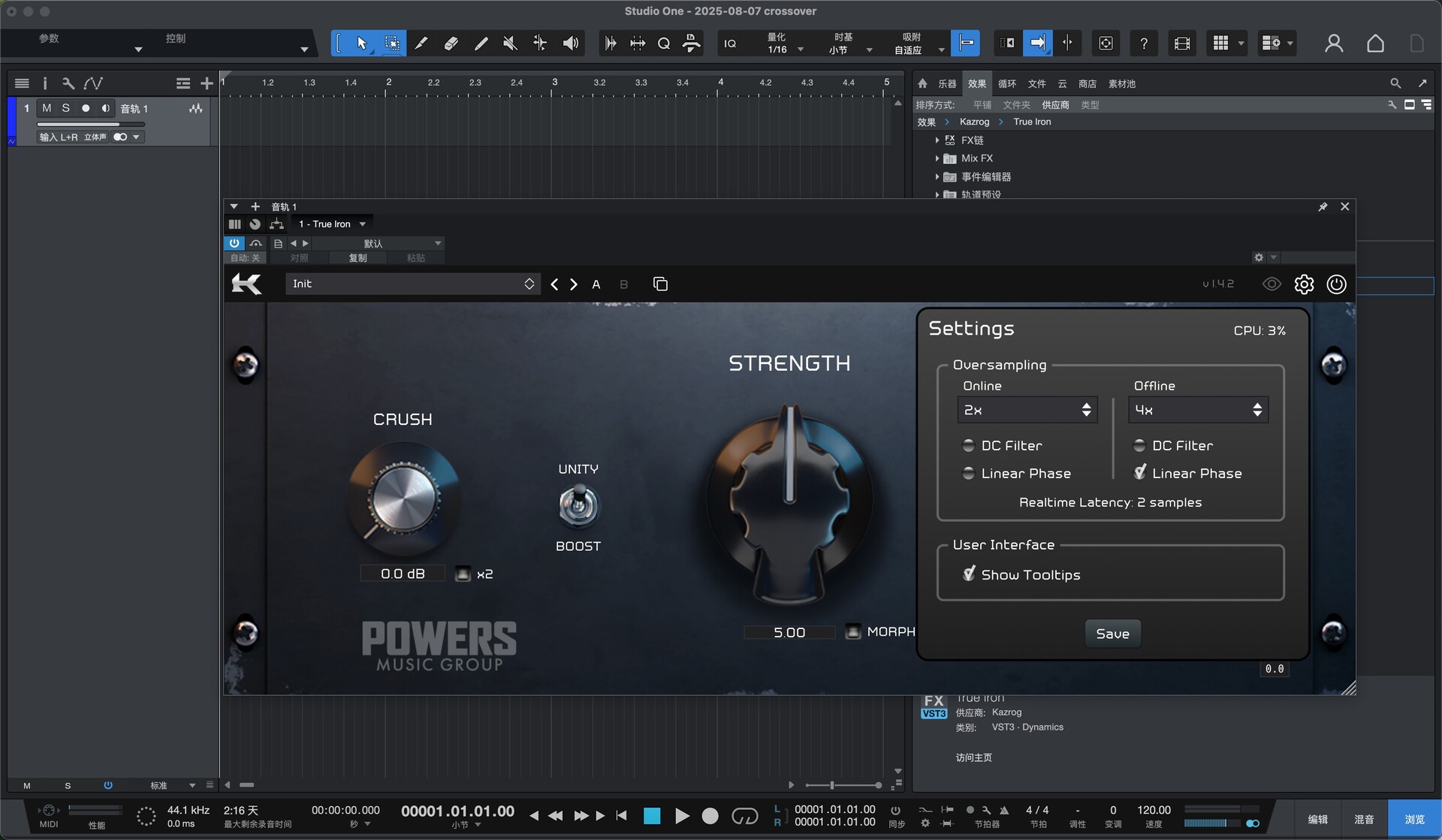This screenshot has width=1442, height=840.
Task: Click the CRUSH knob
Action: point(404,498)
